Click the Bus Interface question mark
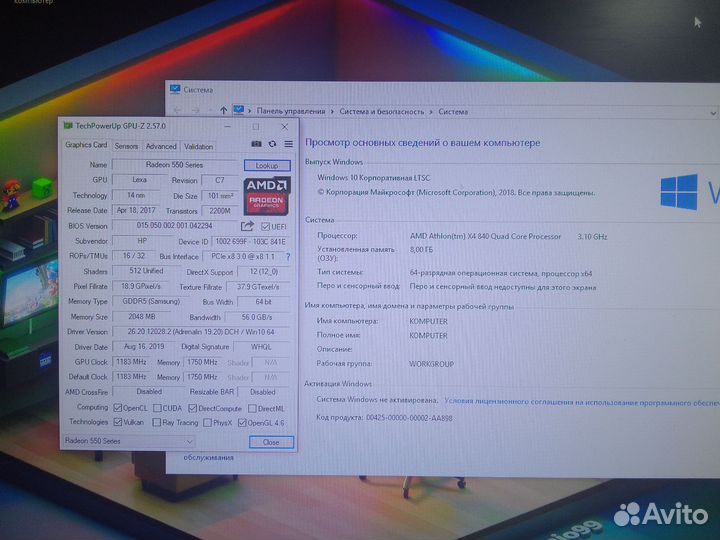 coord(288,257)
